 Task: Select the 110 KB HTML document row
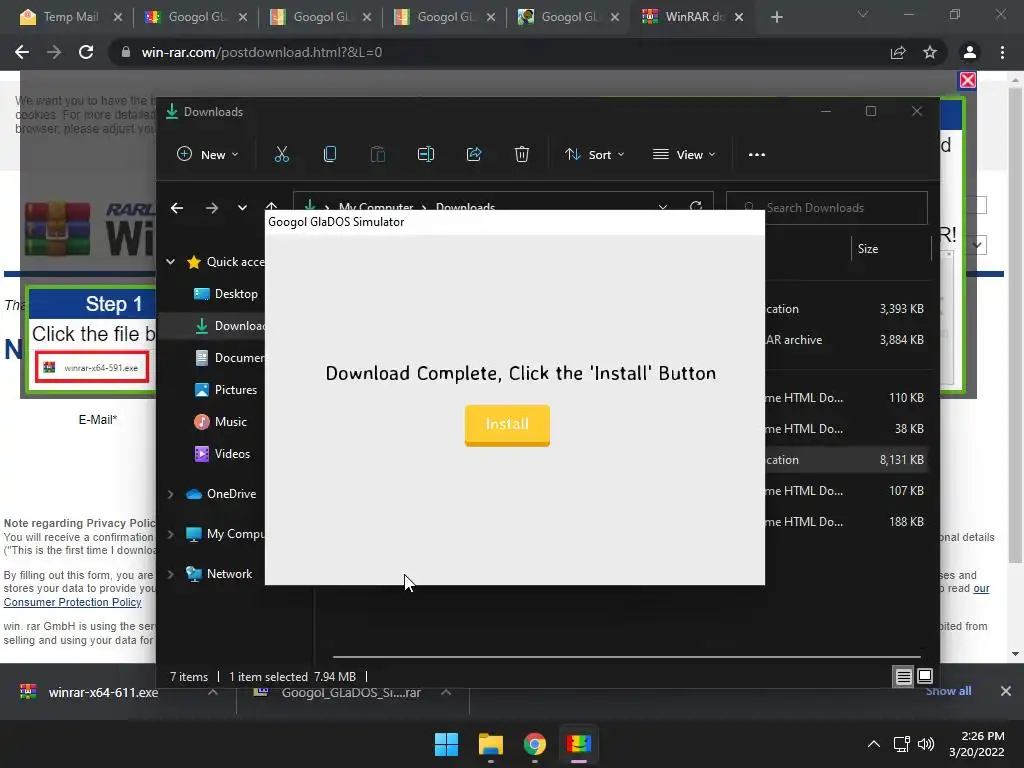[846, 398]
